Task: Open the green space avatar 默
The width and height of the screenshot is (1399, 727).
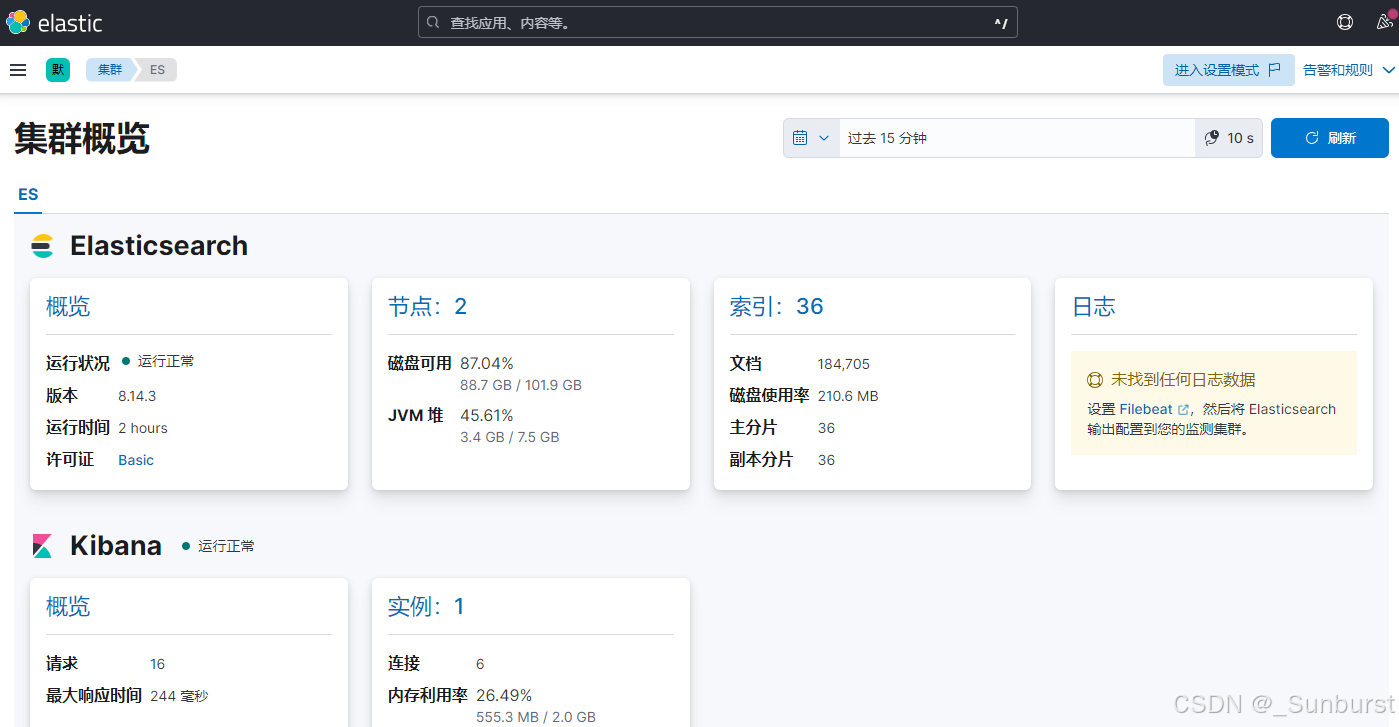Action: tap(58, 70)
